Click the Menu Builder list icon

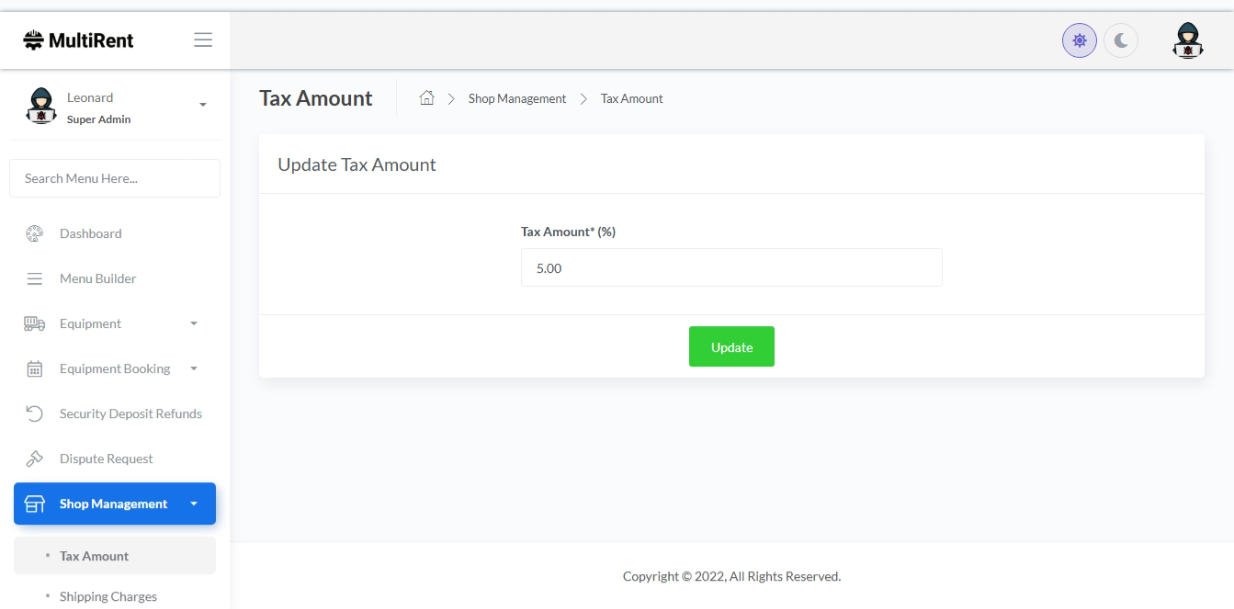click(34, 279)
